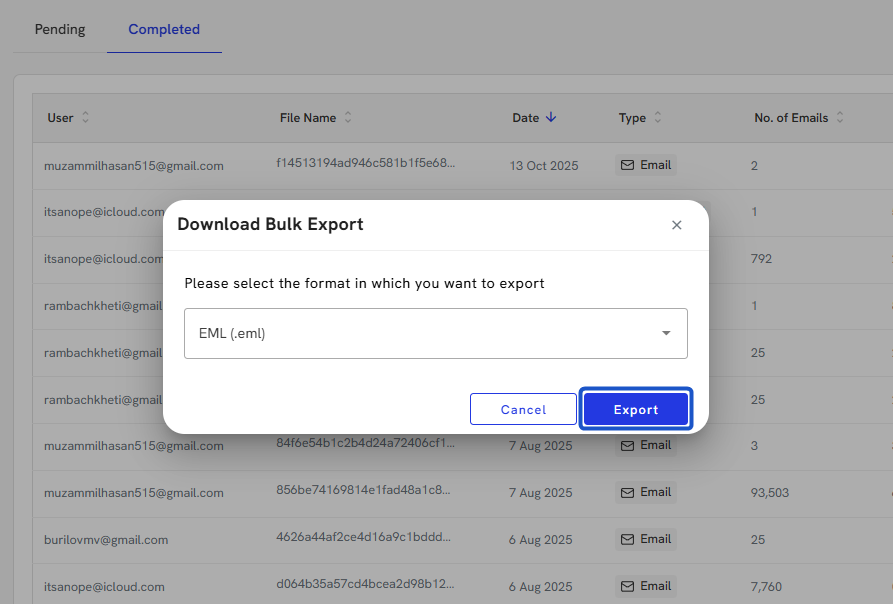This screenshot has width=893, height=604.
Task: Click user burilovmv@gmail.com
Action: (x=106, y=540)
